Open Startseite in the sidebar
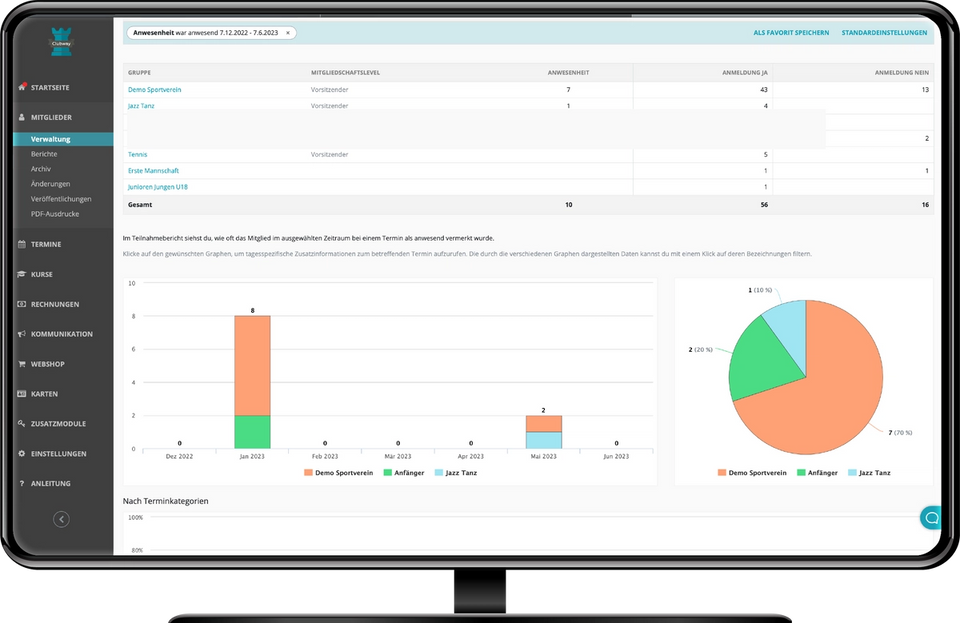Image resolution: width=960 pixels, height=623 pixels. (50, 88)
